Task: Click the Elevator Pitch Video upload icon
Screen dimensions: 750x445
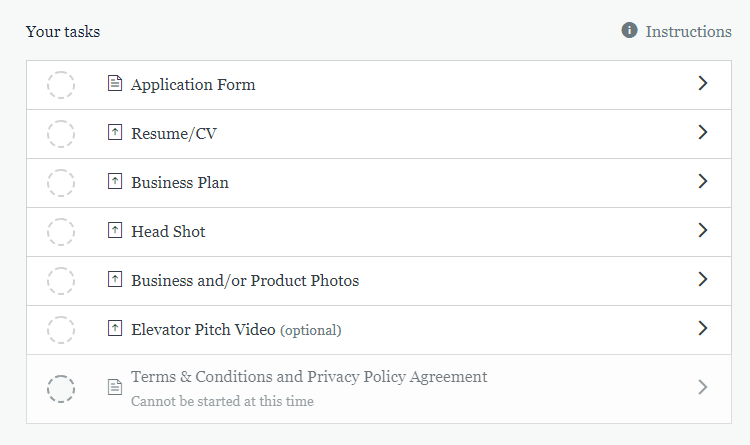Action: point(115,328)
